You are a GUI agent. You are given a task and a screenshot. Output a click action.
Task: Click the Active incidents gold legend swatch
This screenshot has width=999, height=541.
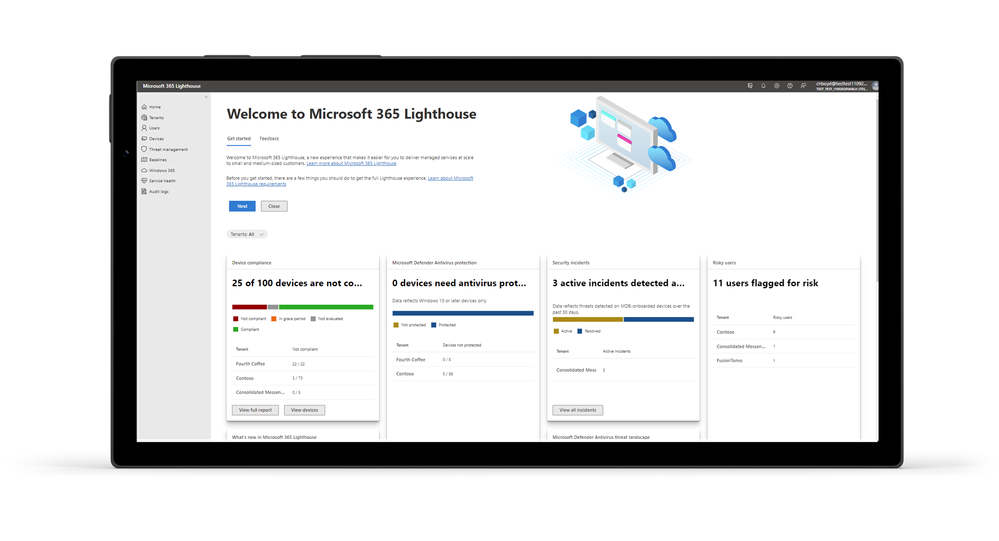(556, 331)
